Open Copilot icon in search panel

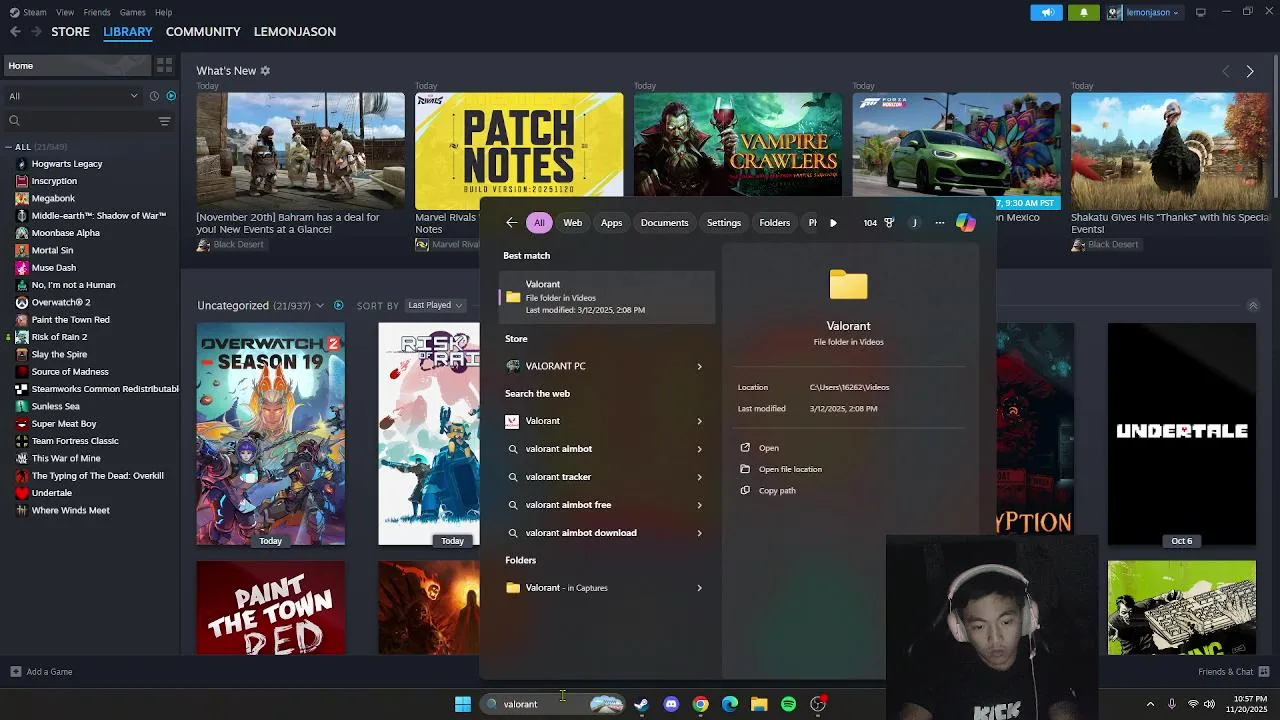[x=965, y=223]
